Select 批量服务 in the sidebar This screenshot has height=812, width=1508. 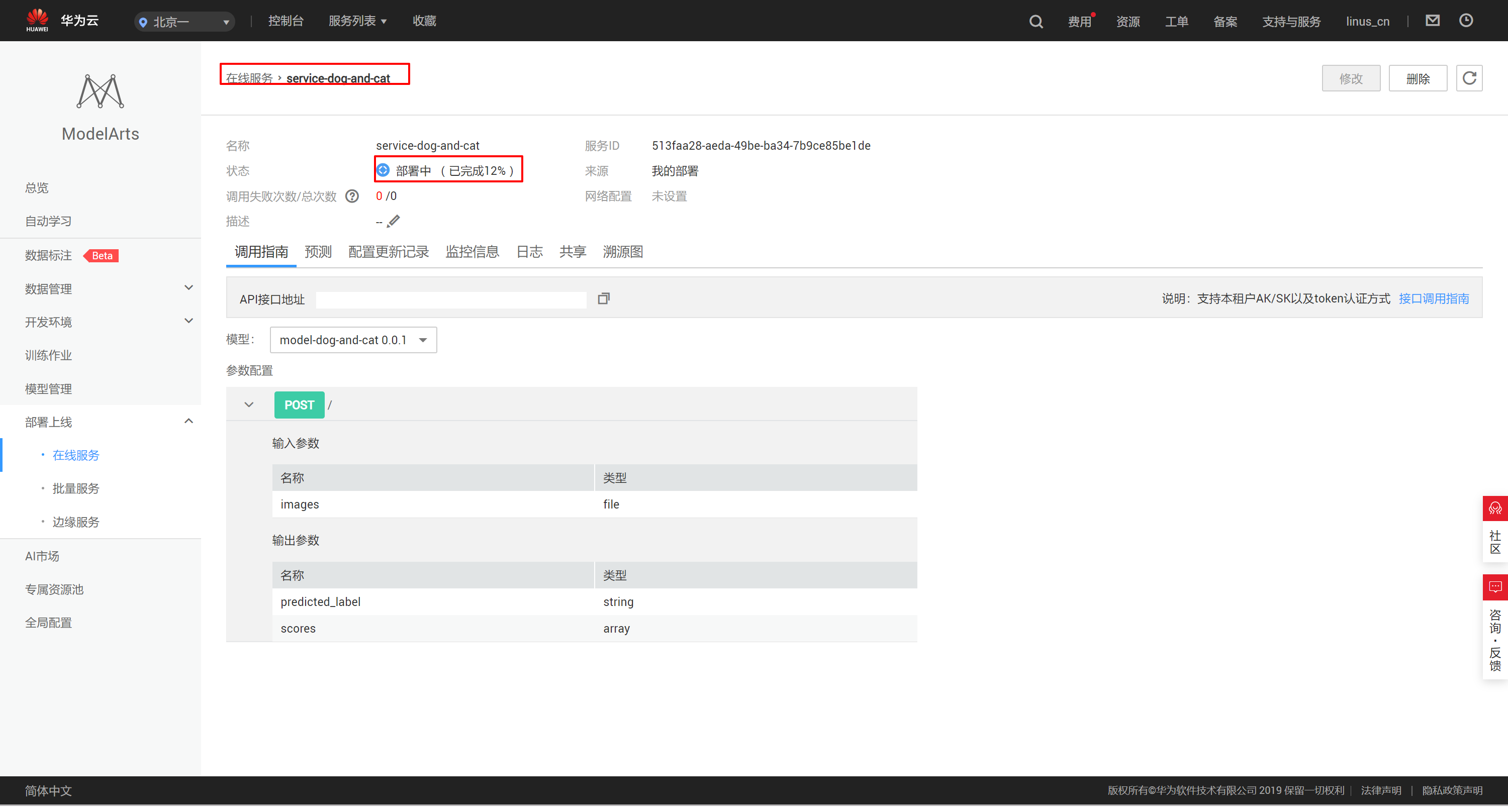pos(75,489)
